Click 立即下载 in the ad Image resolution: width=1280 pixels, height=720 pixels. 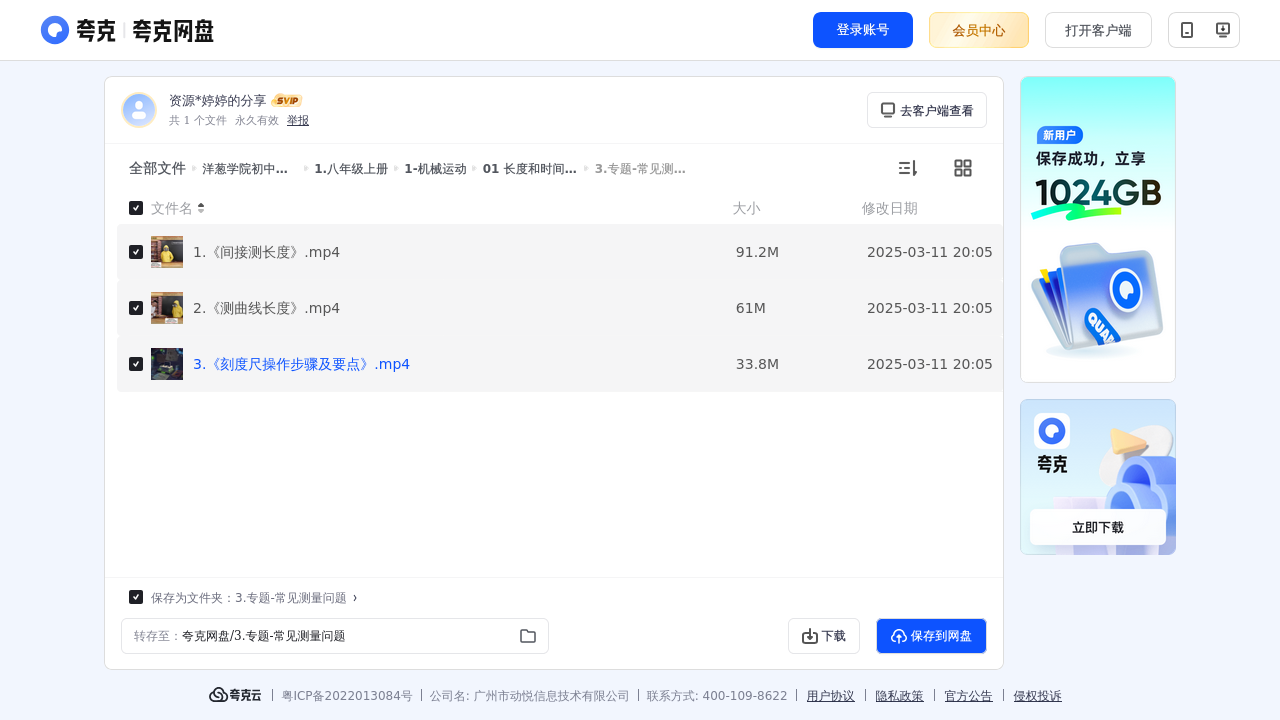1098,527
